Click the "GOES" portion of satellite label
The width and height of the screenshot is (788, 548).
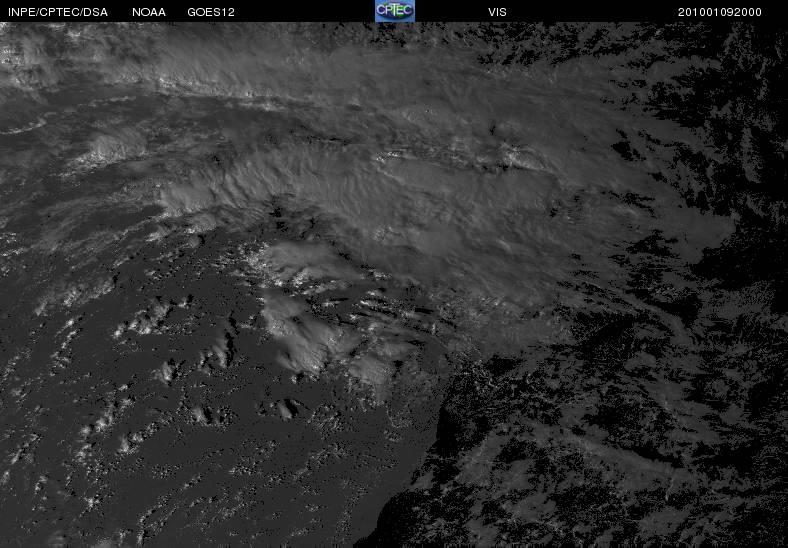pos(205,12)
